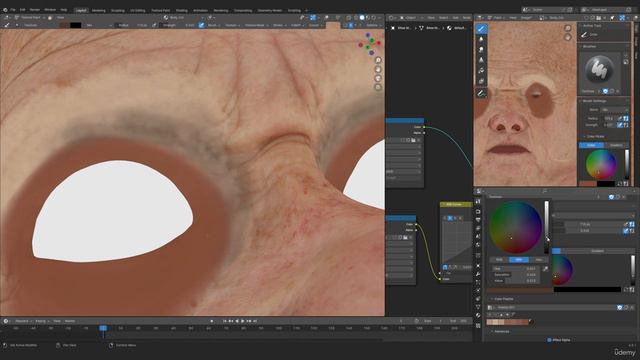Open the Material properties tab
Viewport: 640px width, 360px height.
pyautogui.click(x=478, y=316)
